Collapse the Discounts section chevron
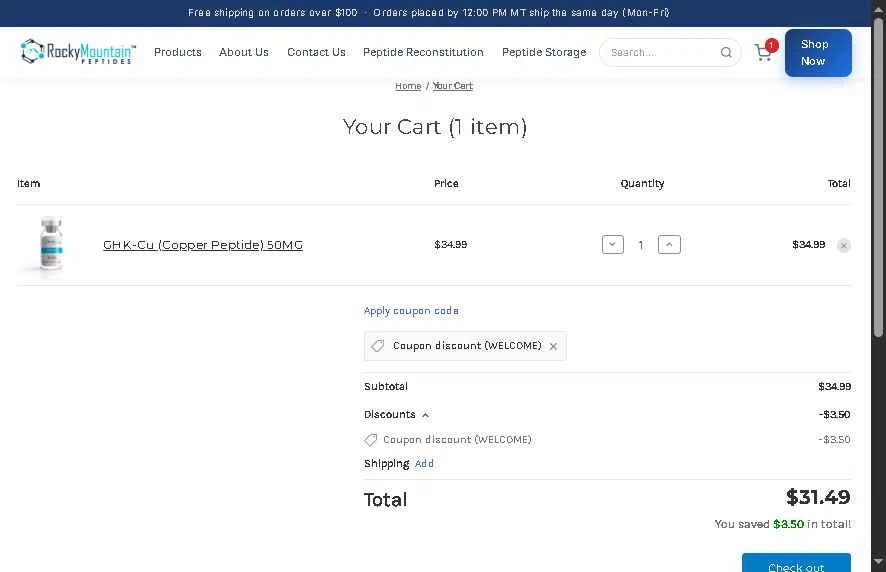Image resolution: width=886 pixels, height=572 pixels. 425,415
